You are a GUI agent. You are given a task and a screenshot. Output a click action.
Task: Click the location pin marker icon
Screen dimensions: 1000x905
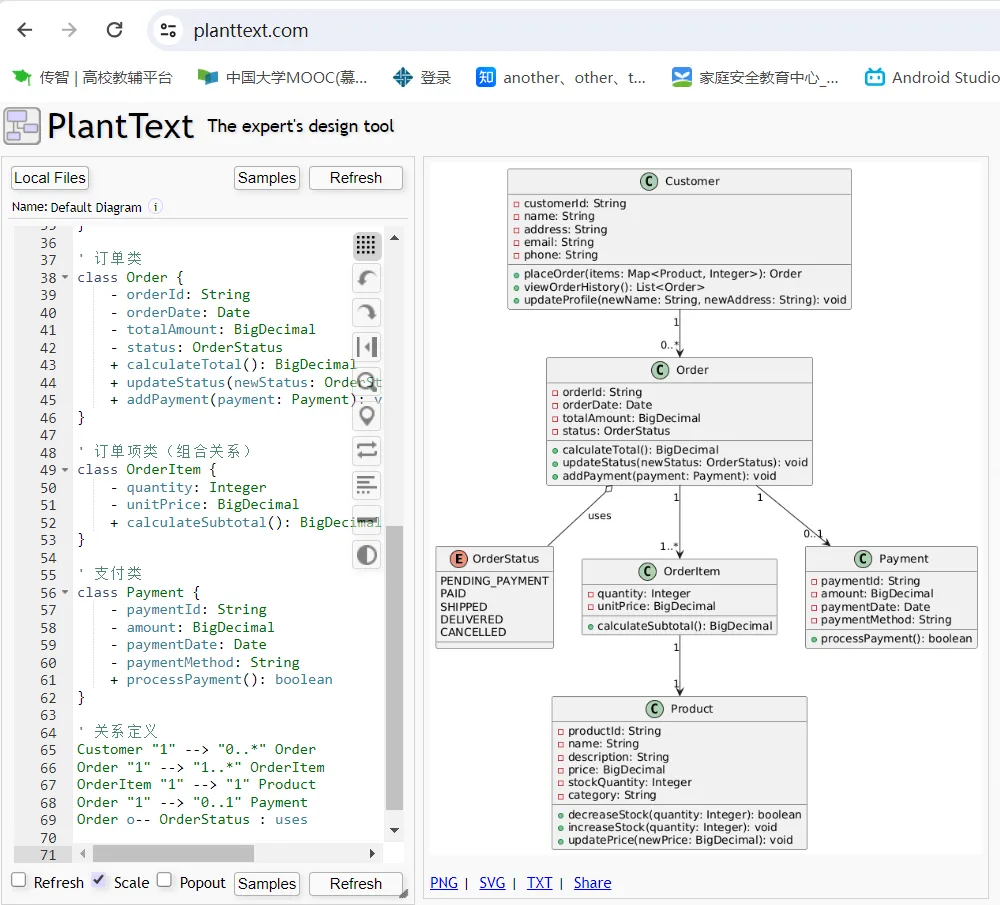pyautogui.click(x=366, y=416)
